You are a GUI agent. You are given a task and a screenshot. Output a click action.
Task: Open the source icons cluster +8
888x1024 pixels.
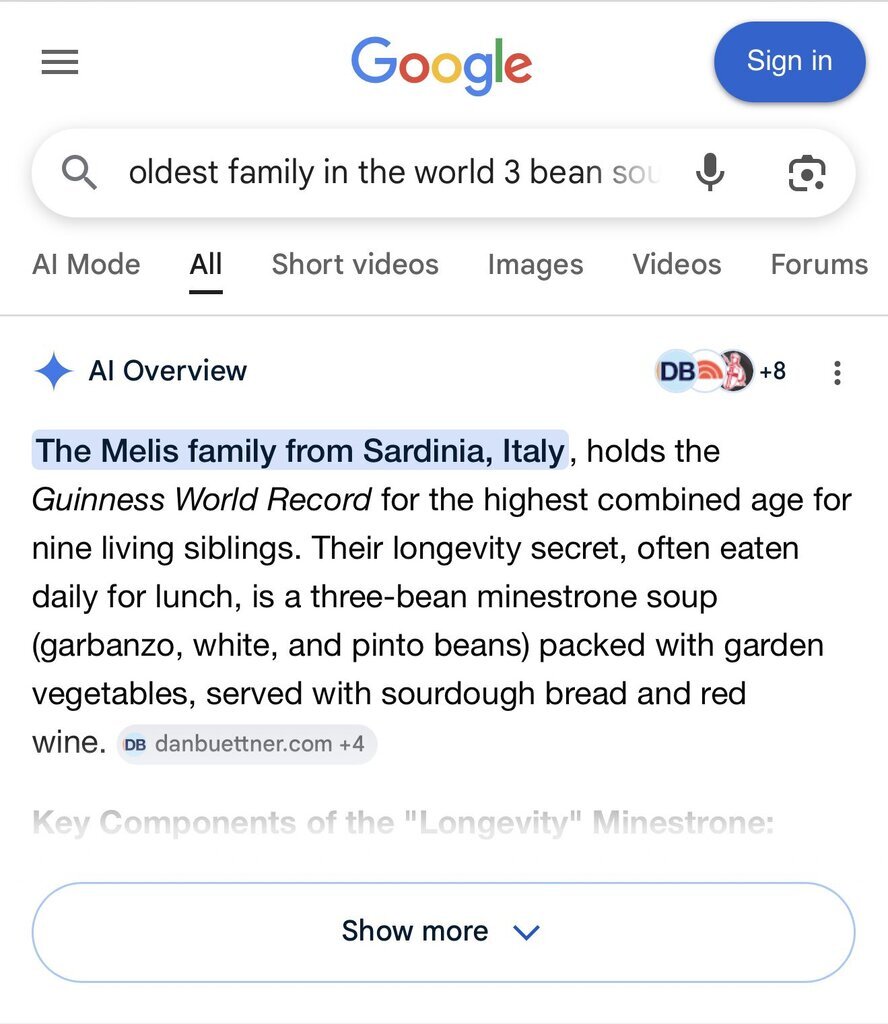tap(720, 372)
